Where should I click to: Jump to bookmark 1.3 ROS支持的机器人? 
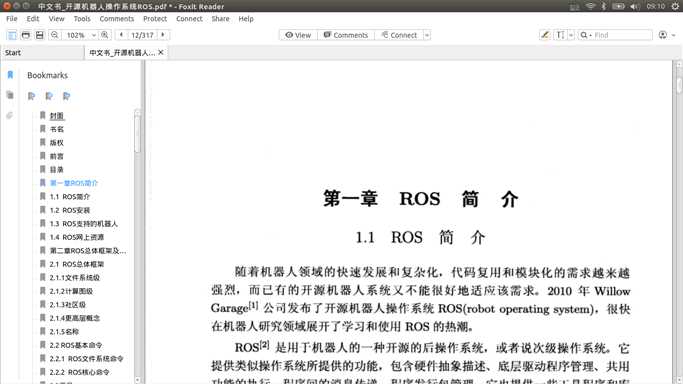click(x=84, y=224)
